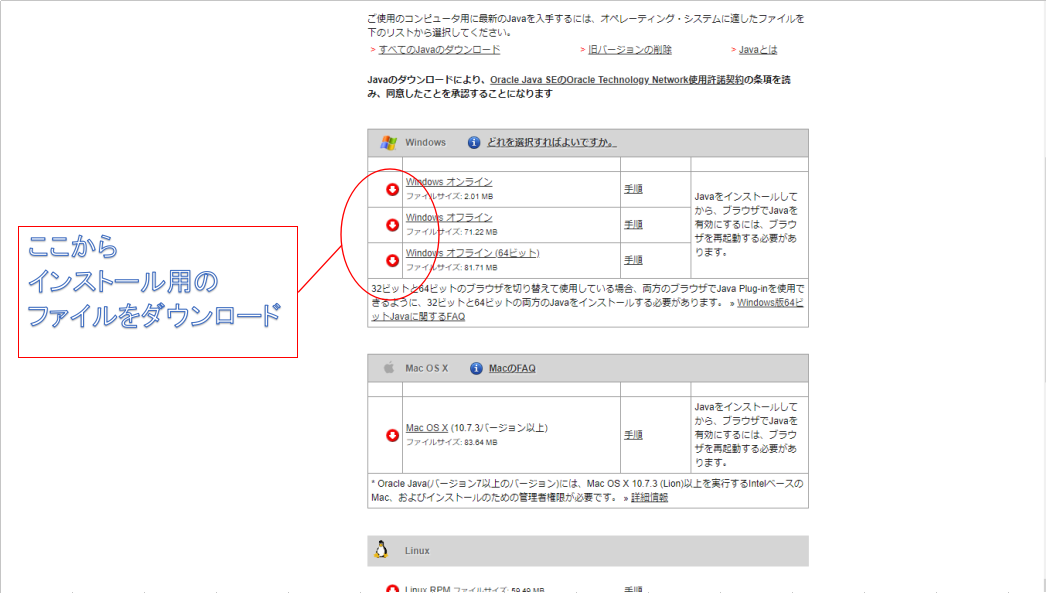Click the Windows section header label
Screen dimensions: 1046x593
coord(425,143)
